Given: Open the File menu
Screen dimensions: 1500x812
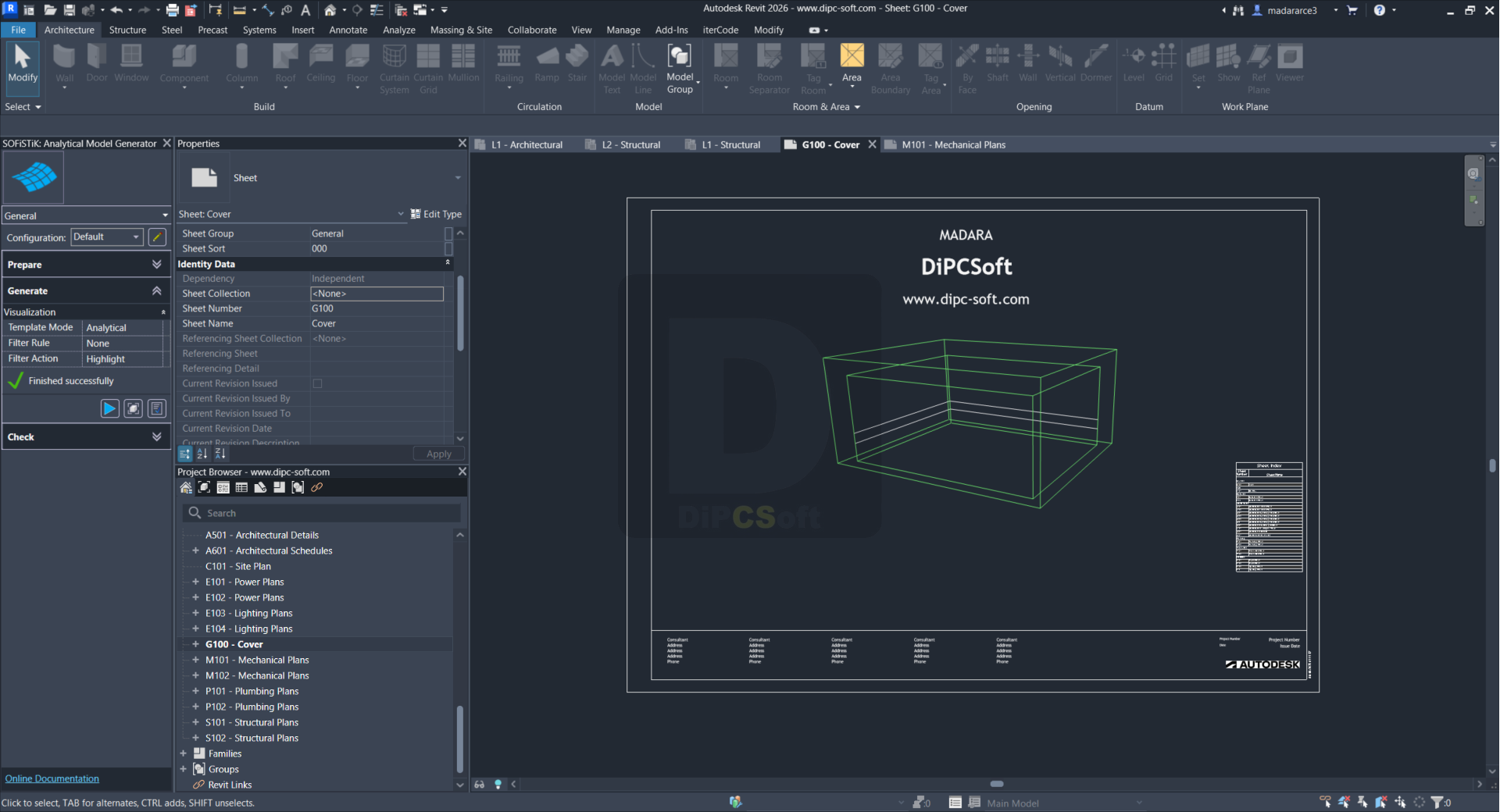Looking at the screenshot, I should tap(18, 30).
